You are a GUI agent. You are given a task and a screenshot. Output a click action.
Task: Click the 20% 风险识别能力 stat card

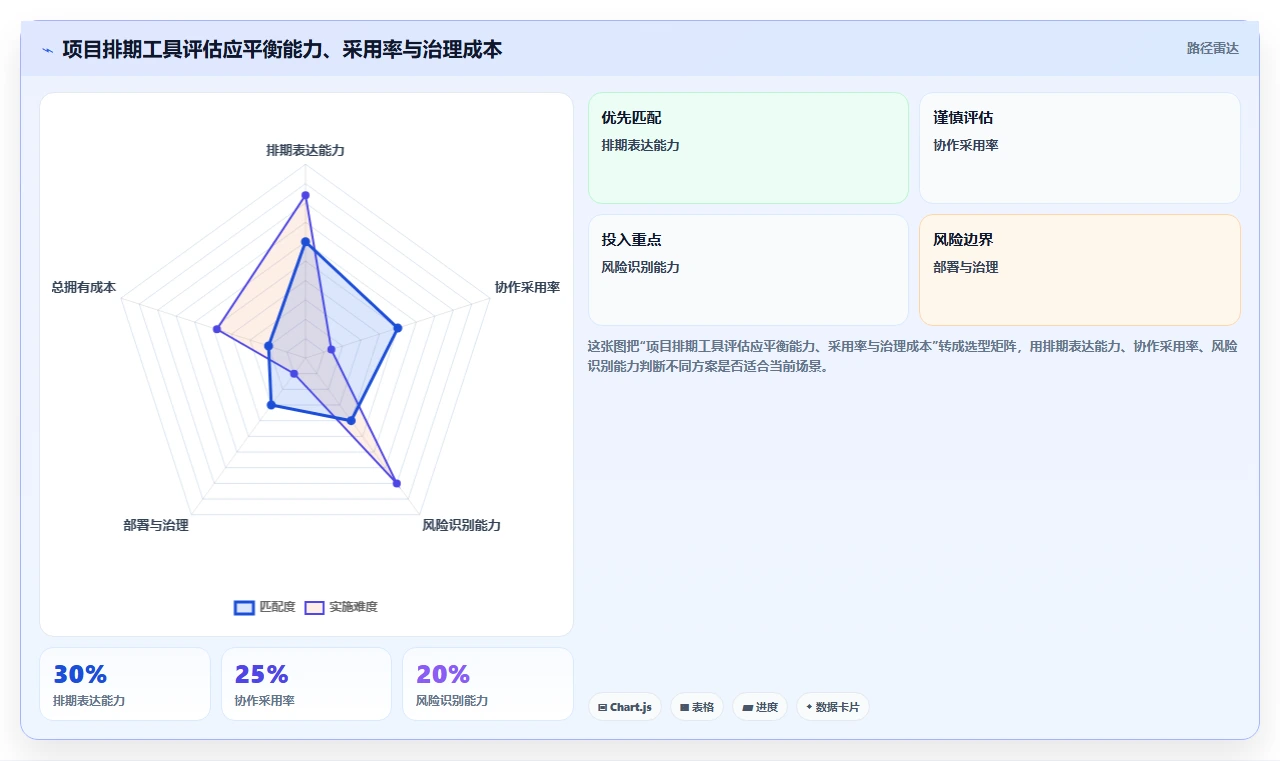point(488,684)
